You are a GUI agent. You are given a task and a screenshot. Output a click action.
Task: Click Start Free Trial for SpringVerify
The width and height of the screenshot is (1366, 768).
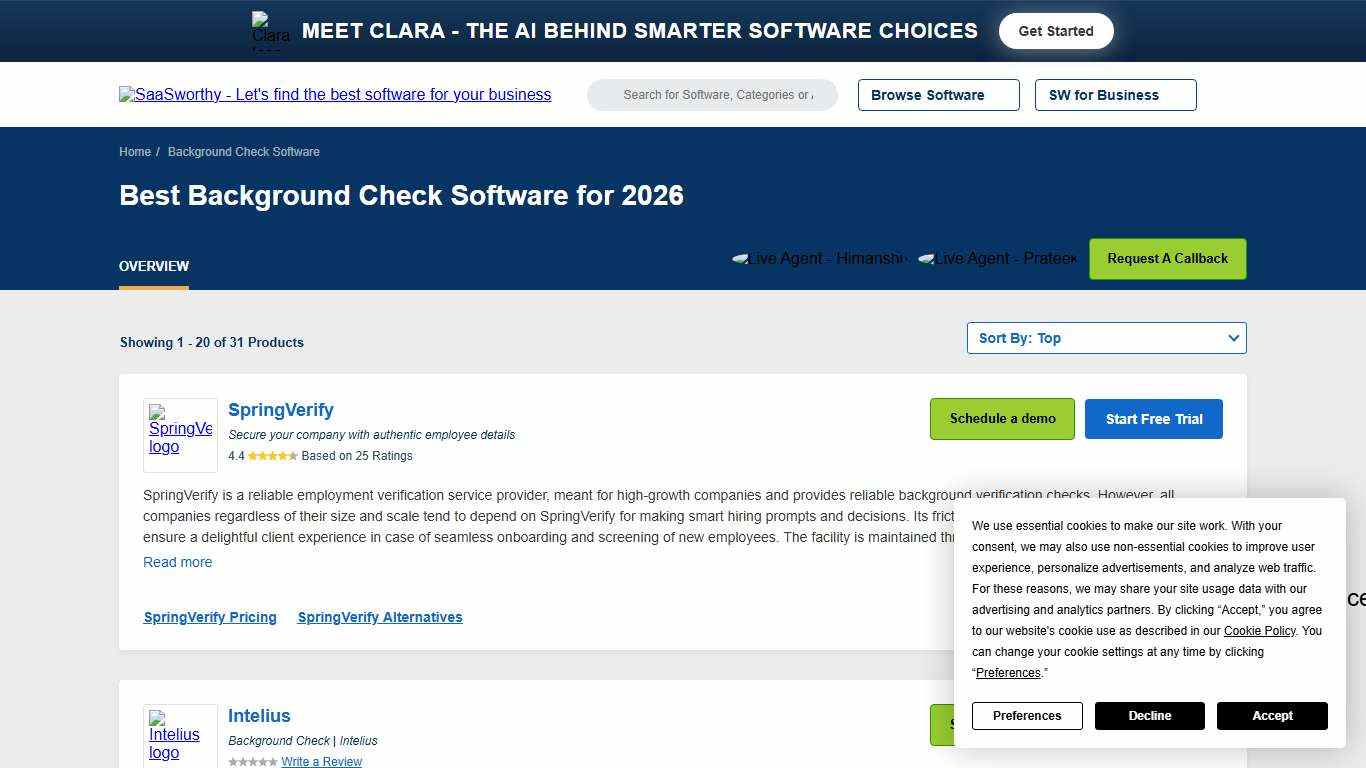(x=1153, y=419)
